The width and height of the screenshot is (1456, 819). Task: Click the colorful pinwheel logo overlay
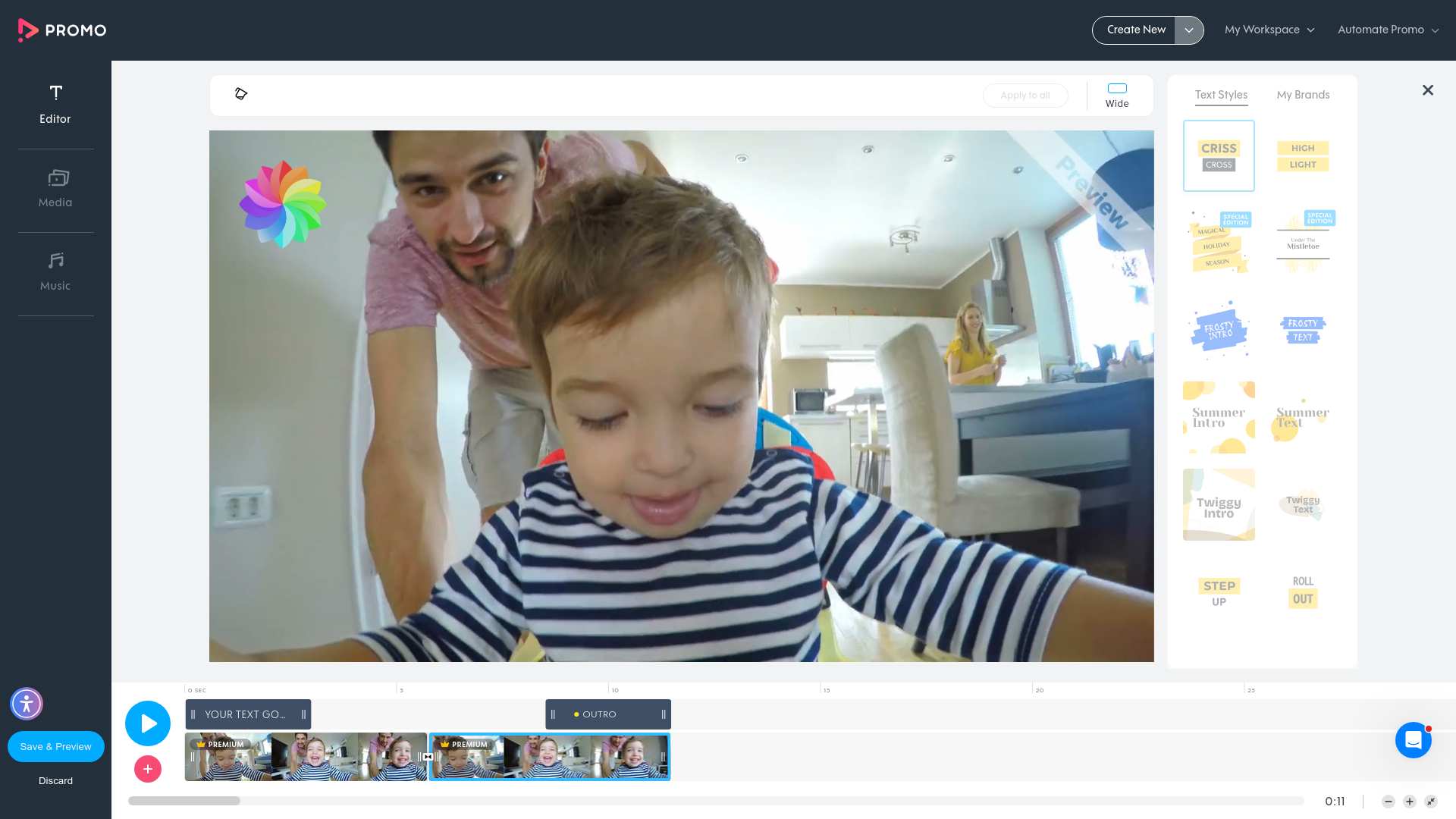tap(283, 203)
